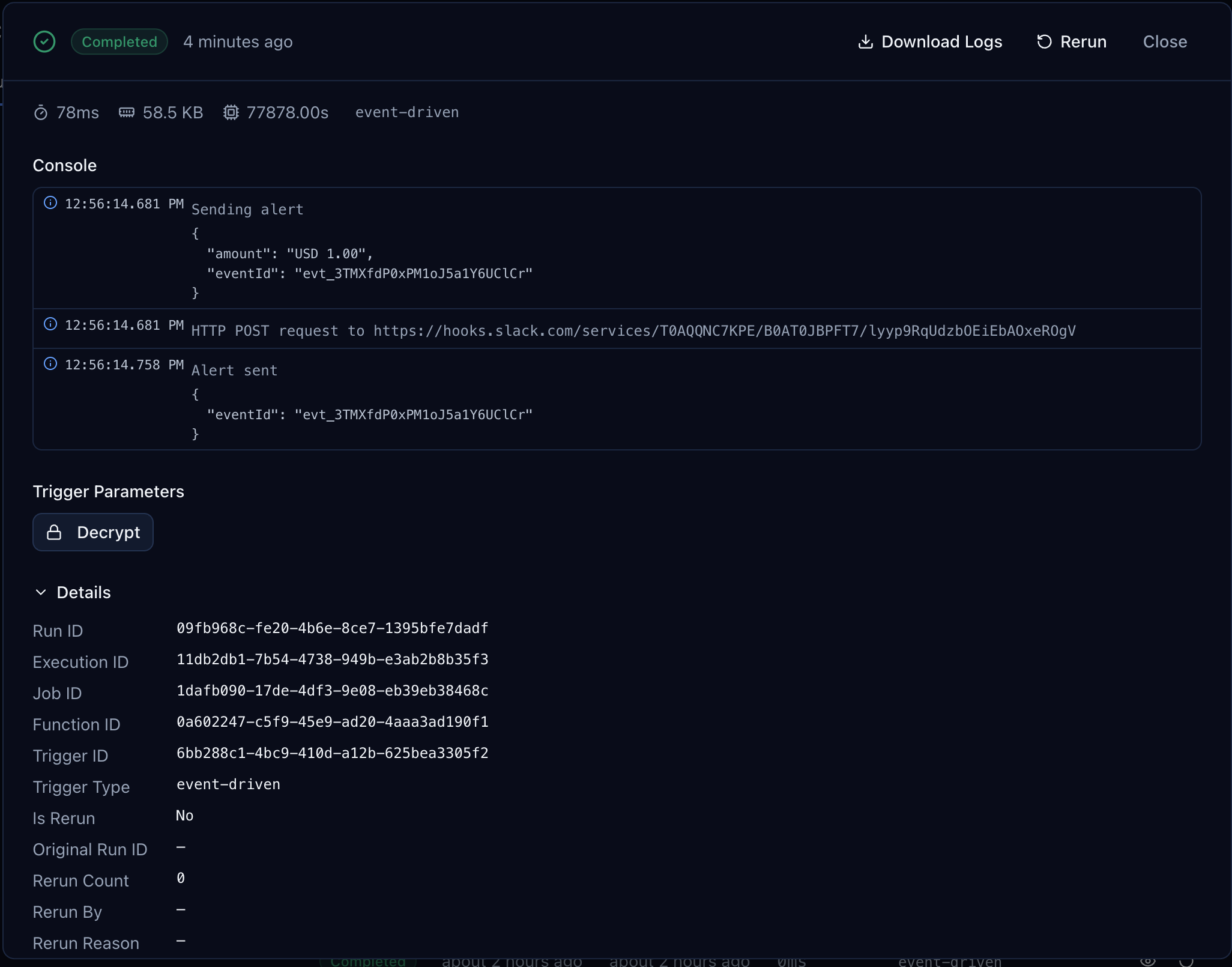Click the download arrow icon in Download Logs
Viewport: 1232px width, 967px height.
866,41
